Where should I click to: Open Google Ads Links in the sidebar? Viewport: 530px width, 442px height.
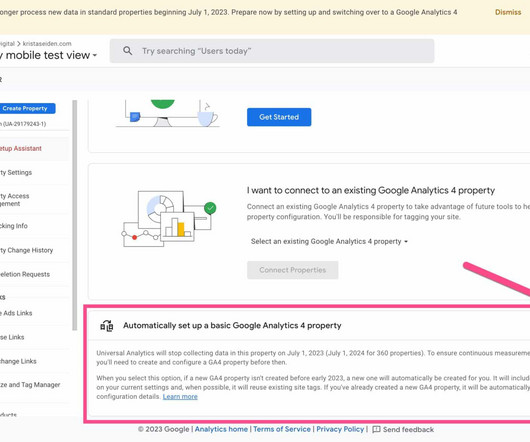coord(34,313)
